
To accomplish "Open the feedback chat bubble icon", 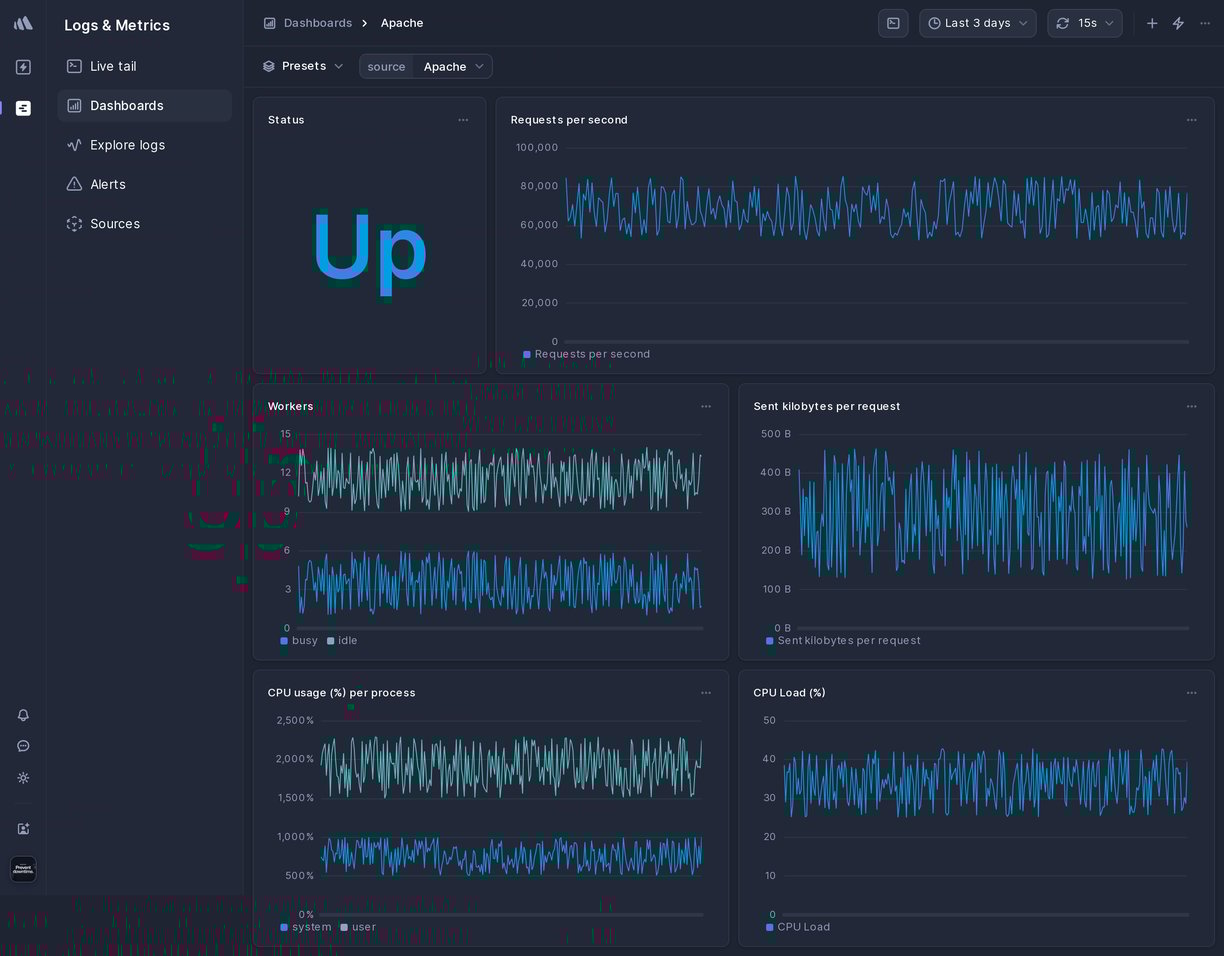I will (23, 746).
